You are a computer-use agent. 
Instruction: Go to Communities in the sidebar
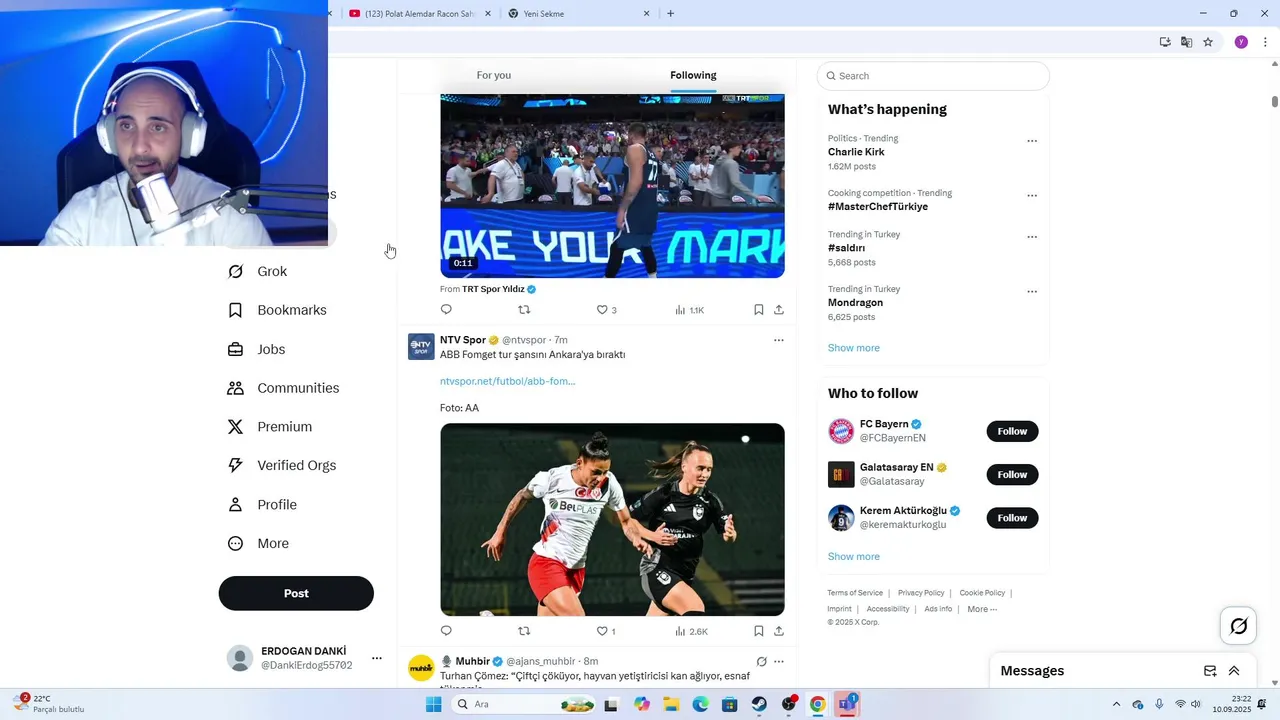click(283, 388)
